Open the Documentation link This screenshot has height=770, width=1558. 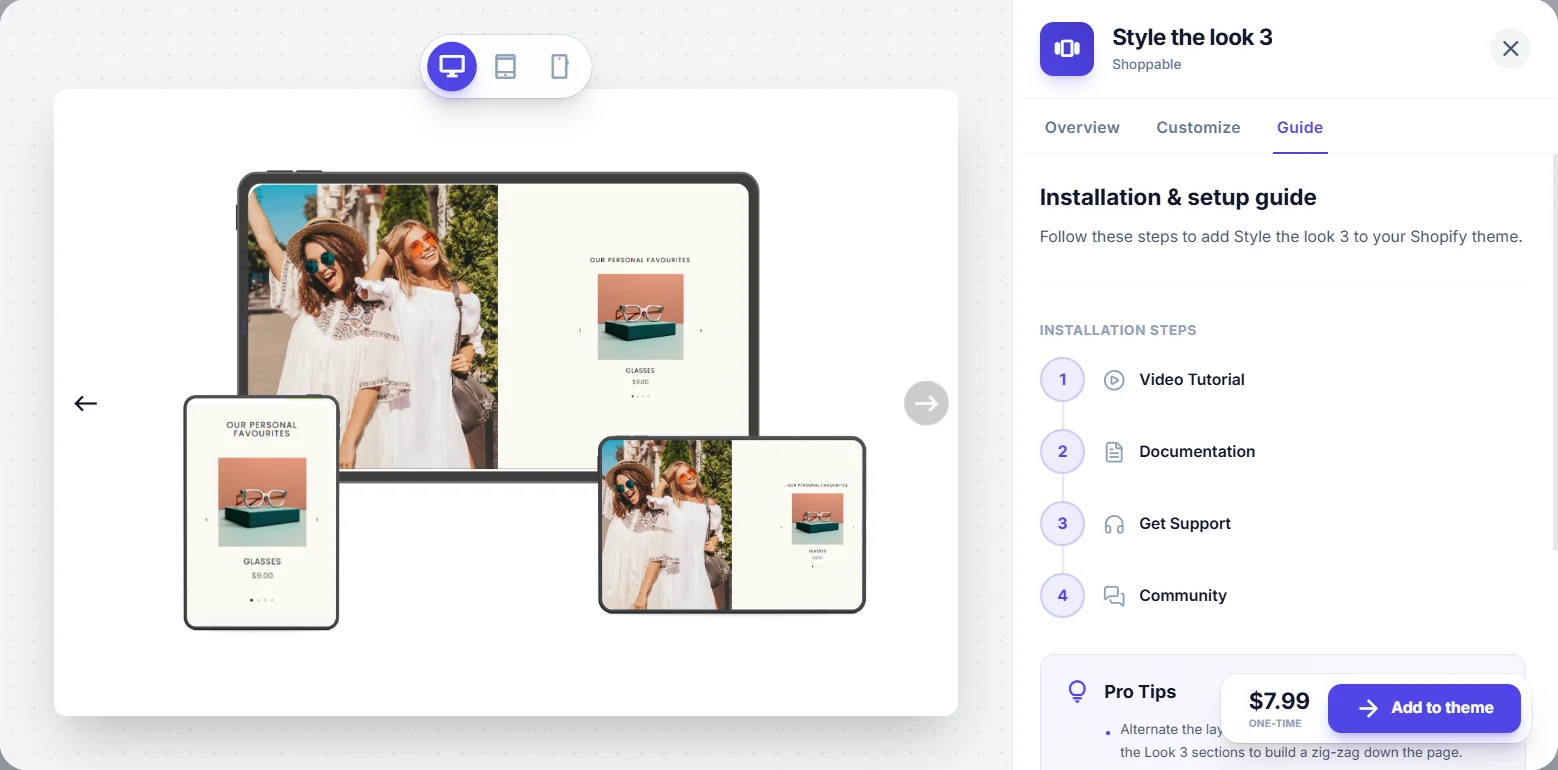1197,452
